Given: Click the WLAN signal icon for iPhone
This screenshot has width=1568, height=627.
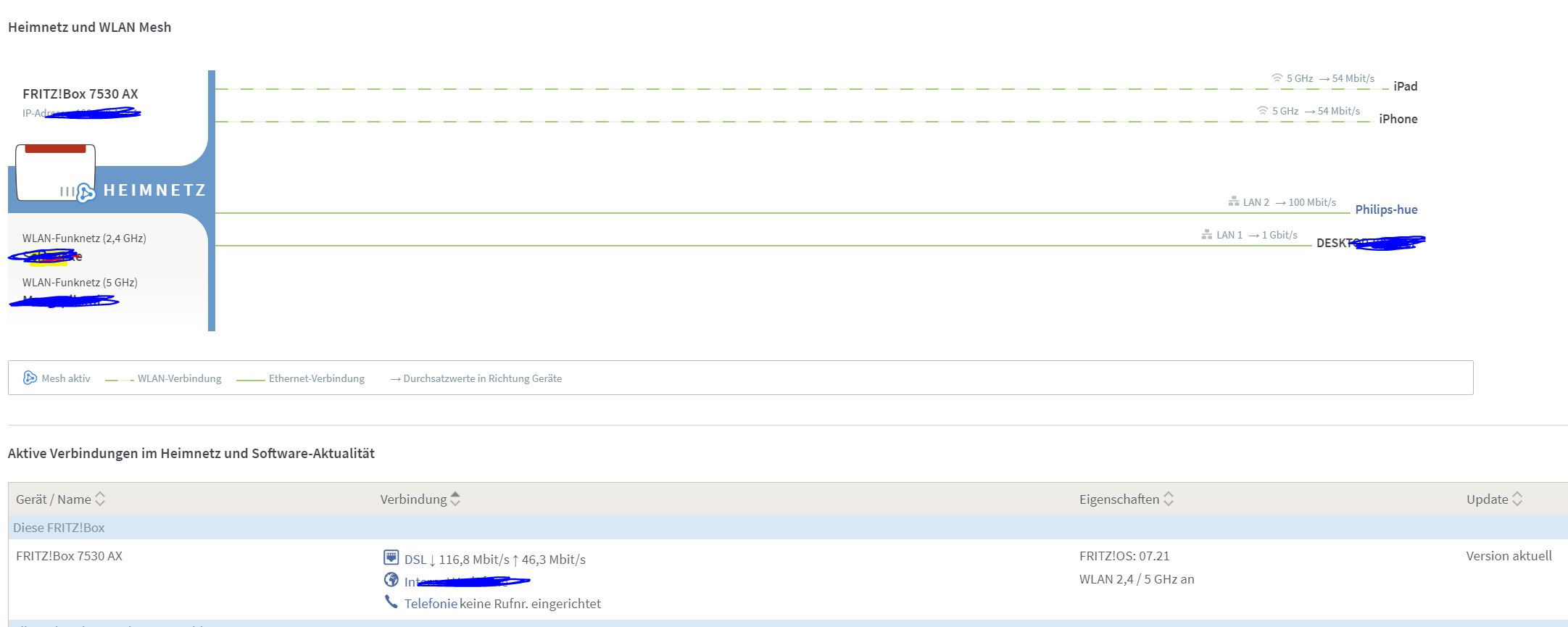Looking at the screenshot, I should pos(1263,110).
